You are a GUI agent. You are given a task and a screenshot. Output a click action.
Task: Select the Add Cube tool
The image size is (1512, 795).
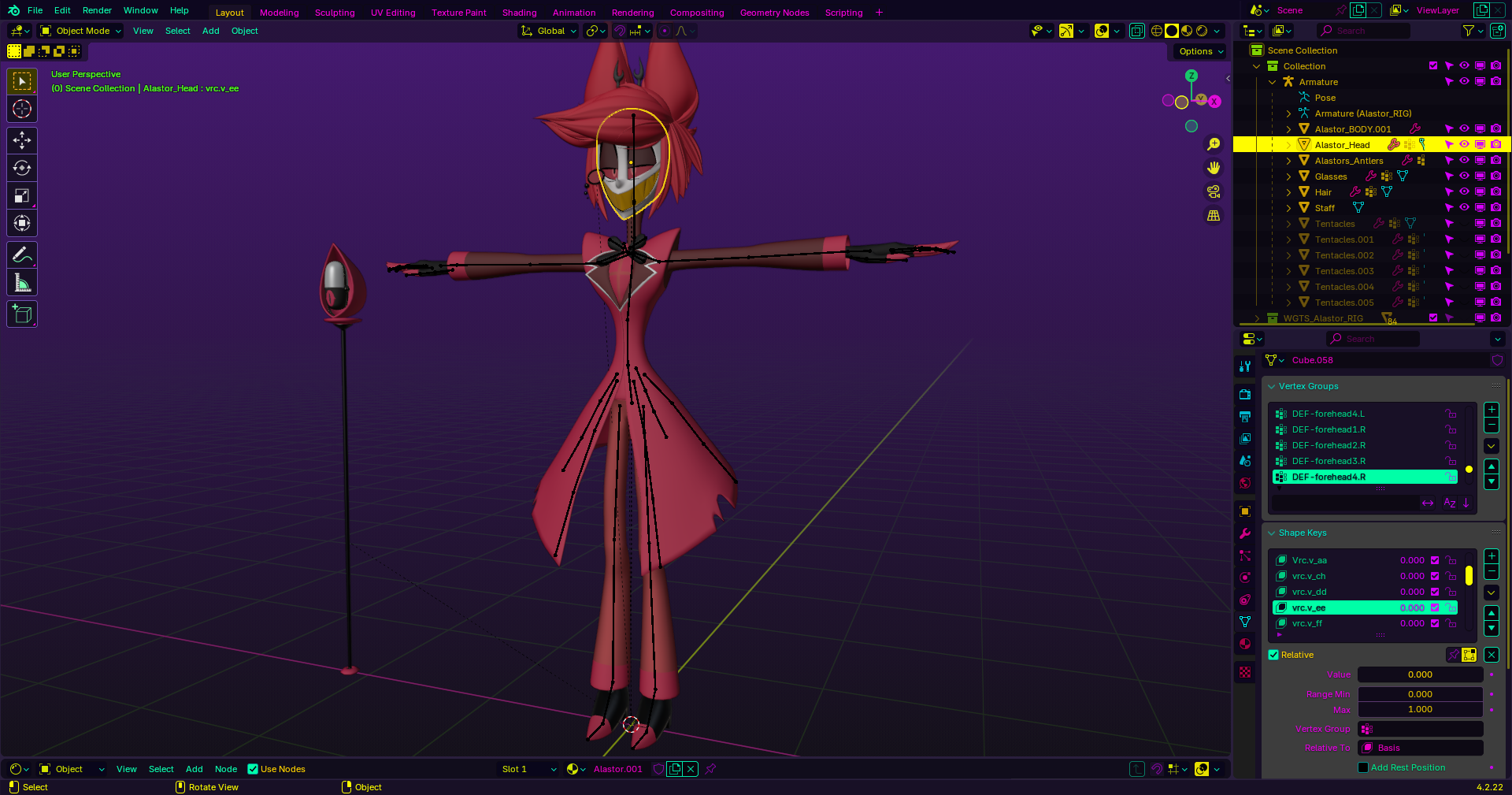[x=22, y=314]
